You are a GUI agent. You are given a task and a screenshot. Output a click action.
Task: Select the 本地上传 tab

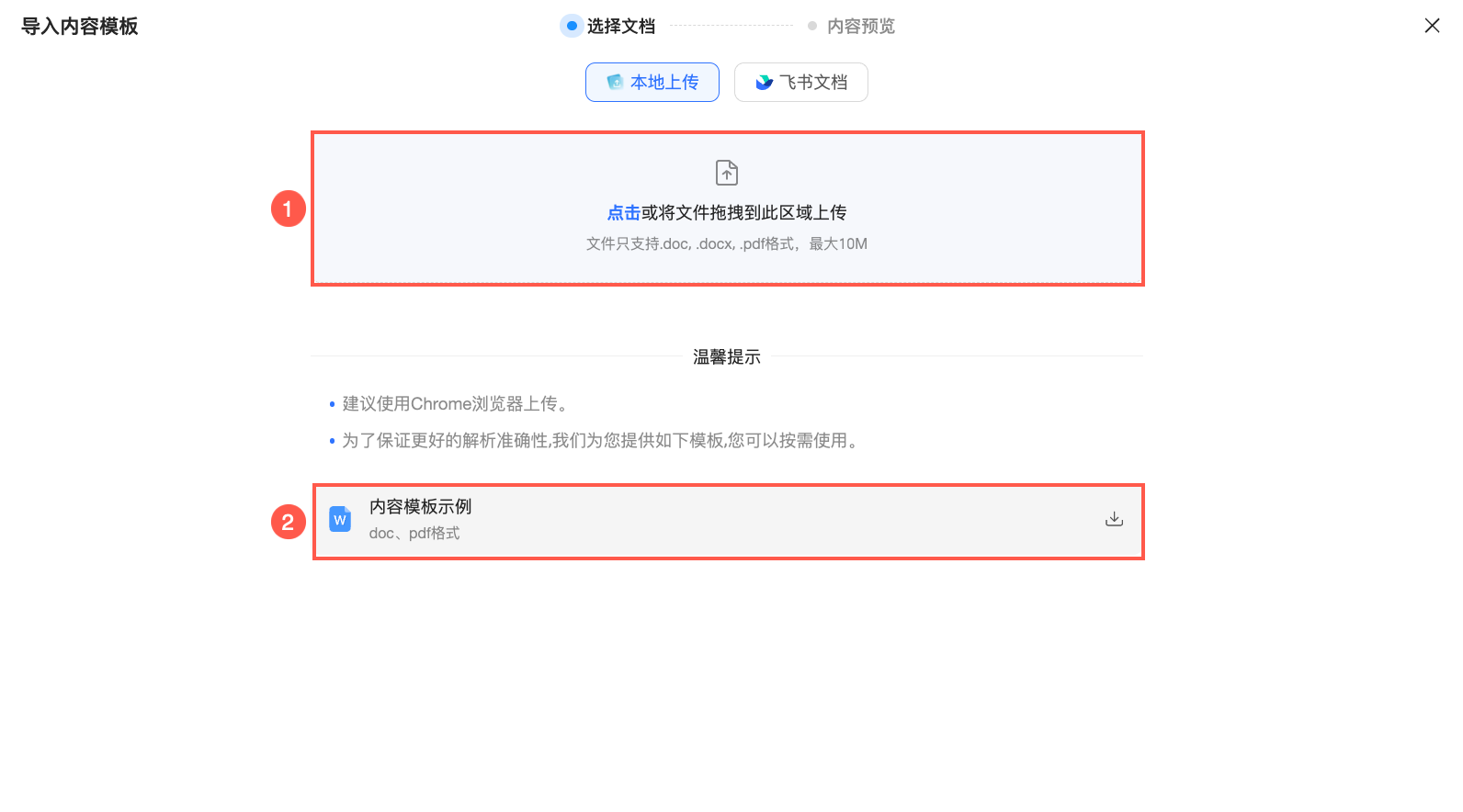point(652,82)
